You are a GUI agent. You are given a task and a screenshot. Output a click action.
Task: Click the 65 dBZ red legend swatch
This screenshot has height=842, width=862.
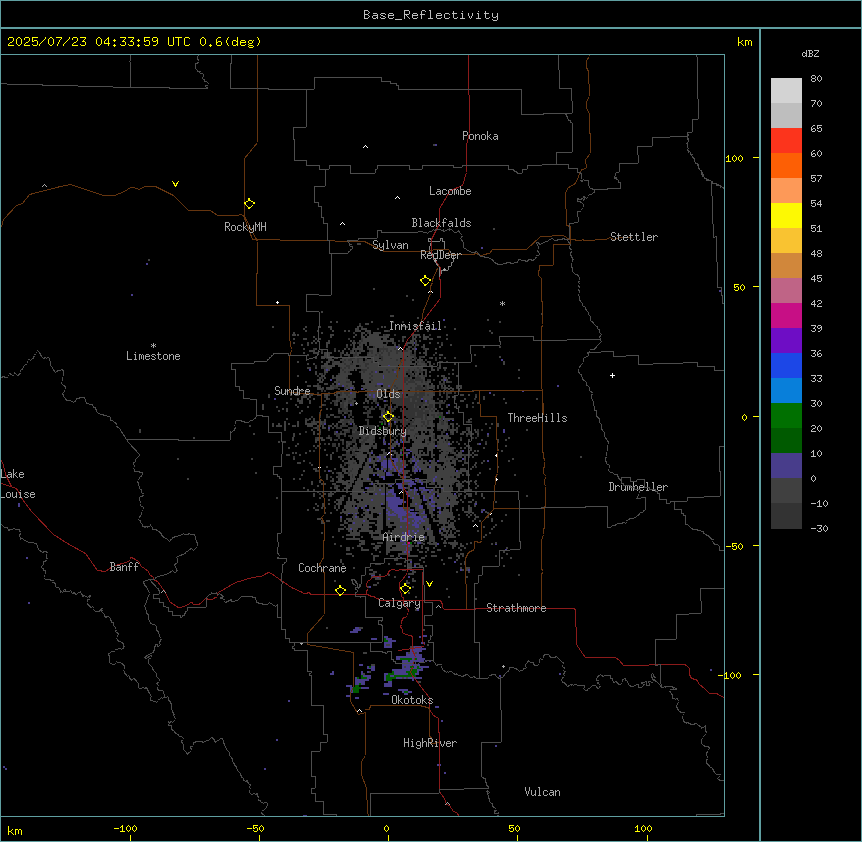[x=786, y=141]
